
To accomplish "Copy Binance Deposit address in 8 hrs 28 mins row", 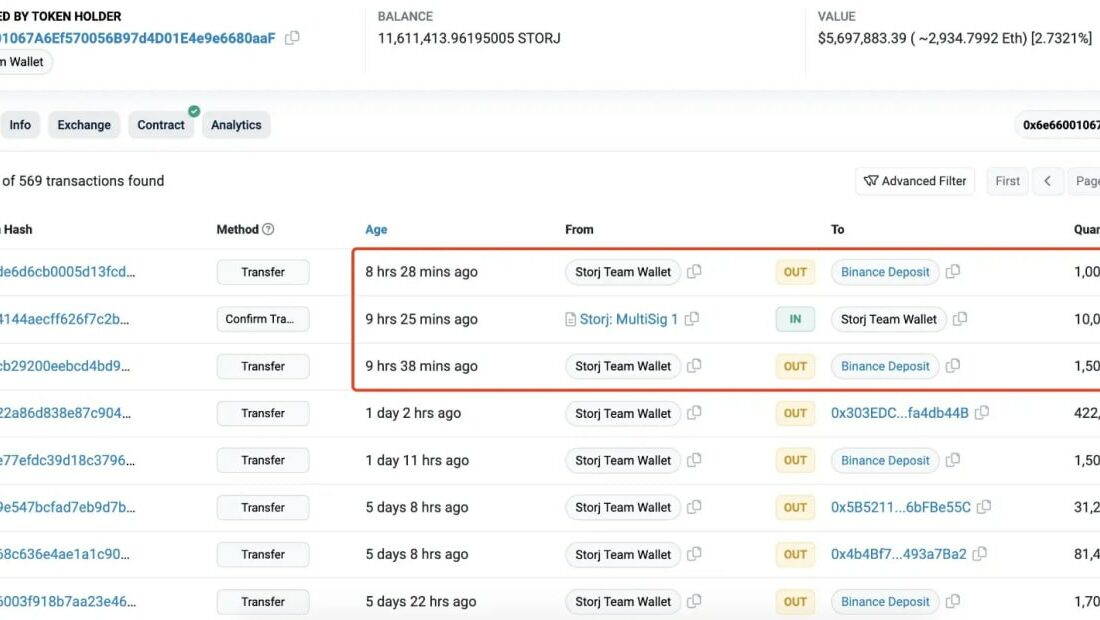I will tap(953, 271).
